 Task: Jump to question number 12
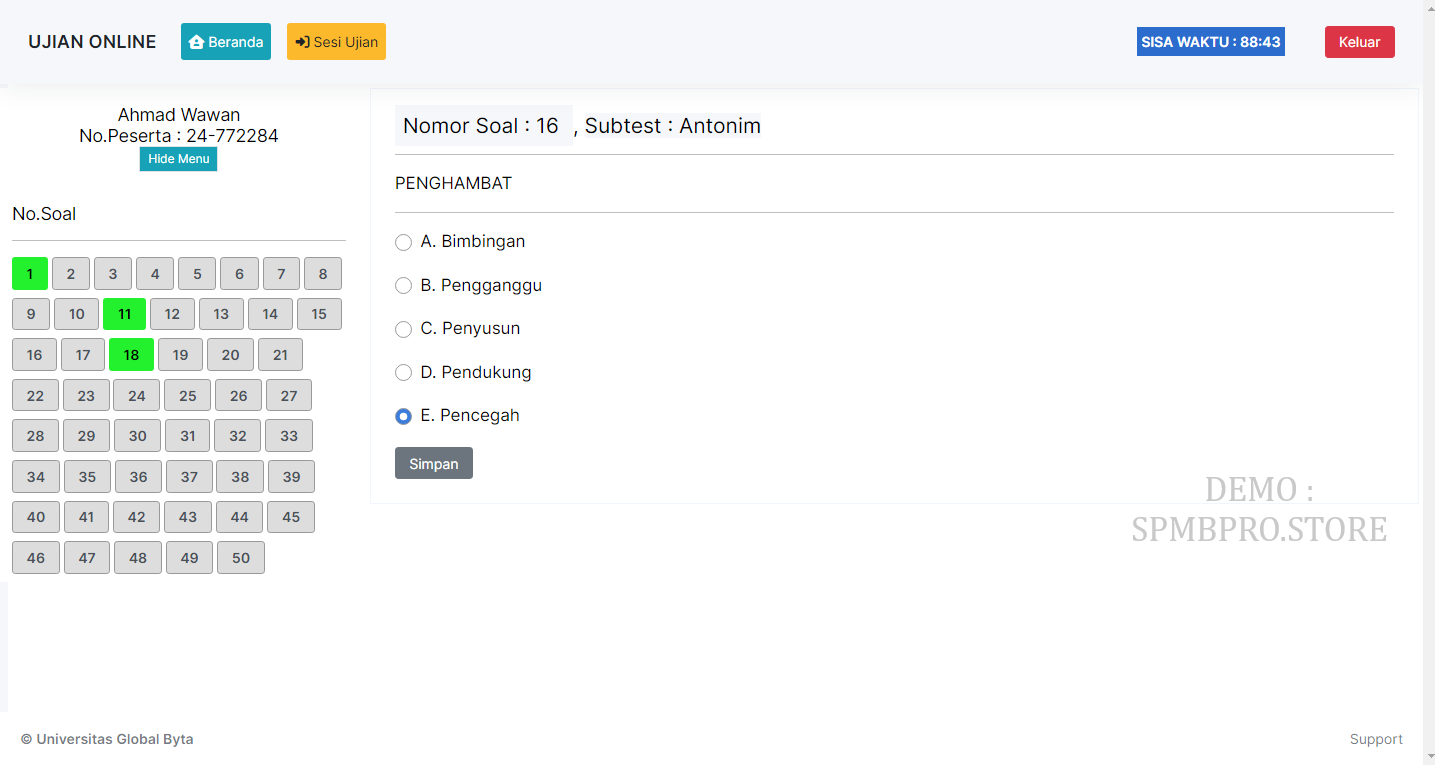coord(172,314)
